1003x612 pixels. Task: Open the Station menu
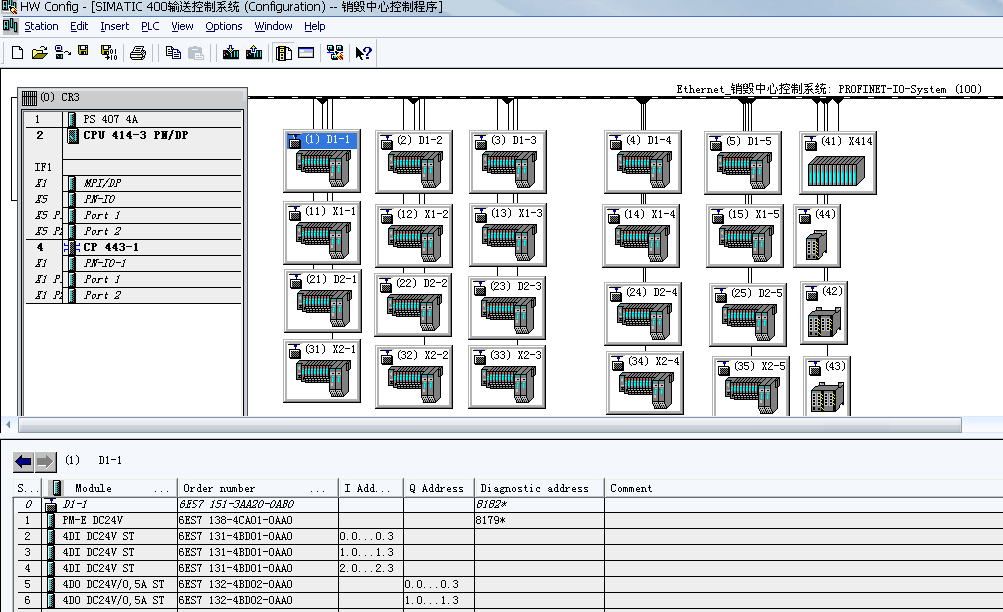pyautogui.click(x=41, y=26)
